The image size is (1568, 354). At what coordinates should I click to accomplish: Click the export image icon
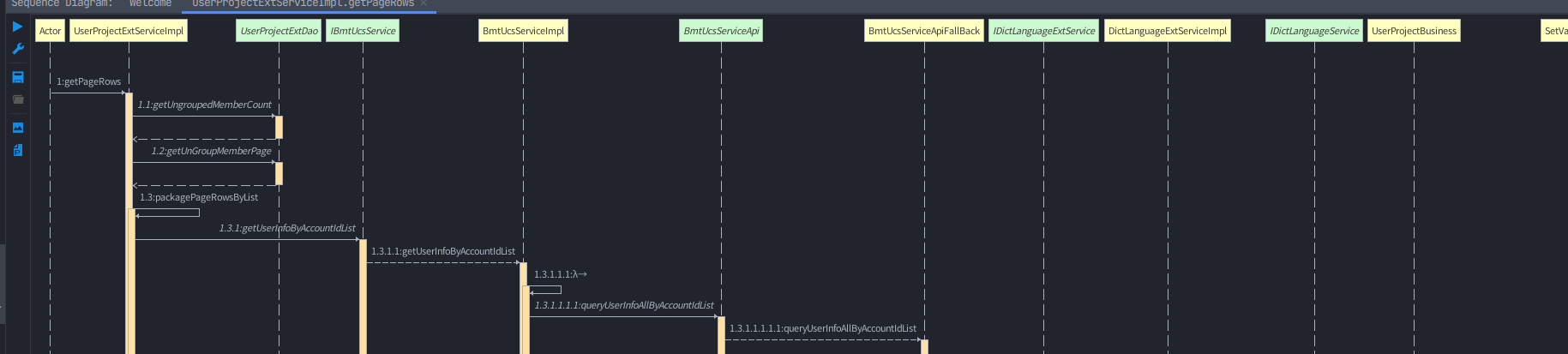[18, 128]
